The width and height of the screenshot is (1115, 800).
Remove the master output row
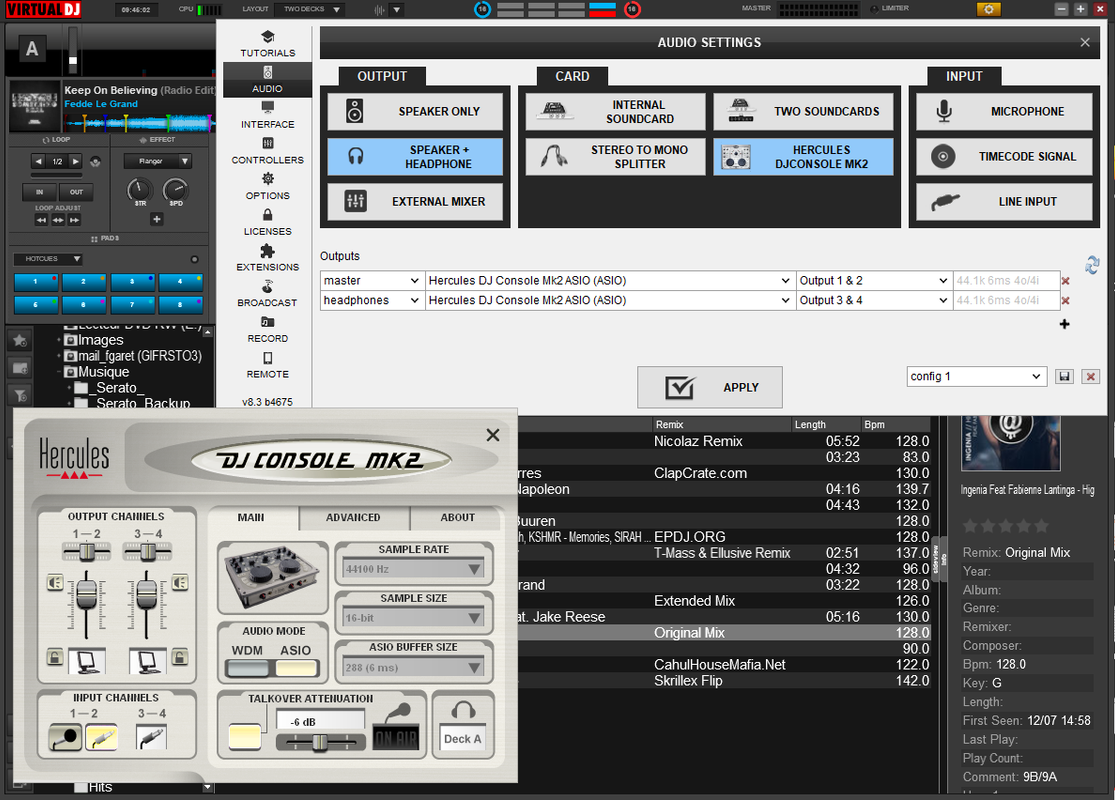point(1065,281)
